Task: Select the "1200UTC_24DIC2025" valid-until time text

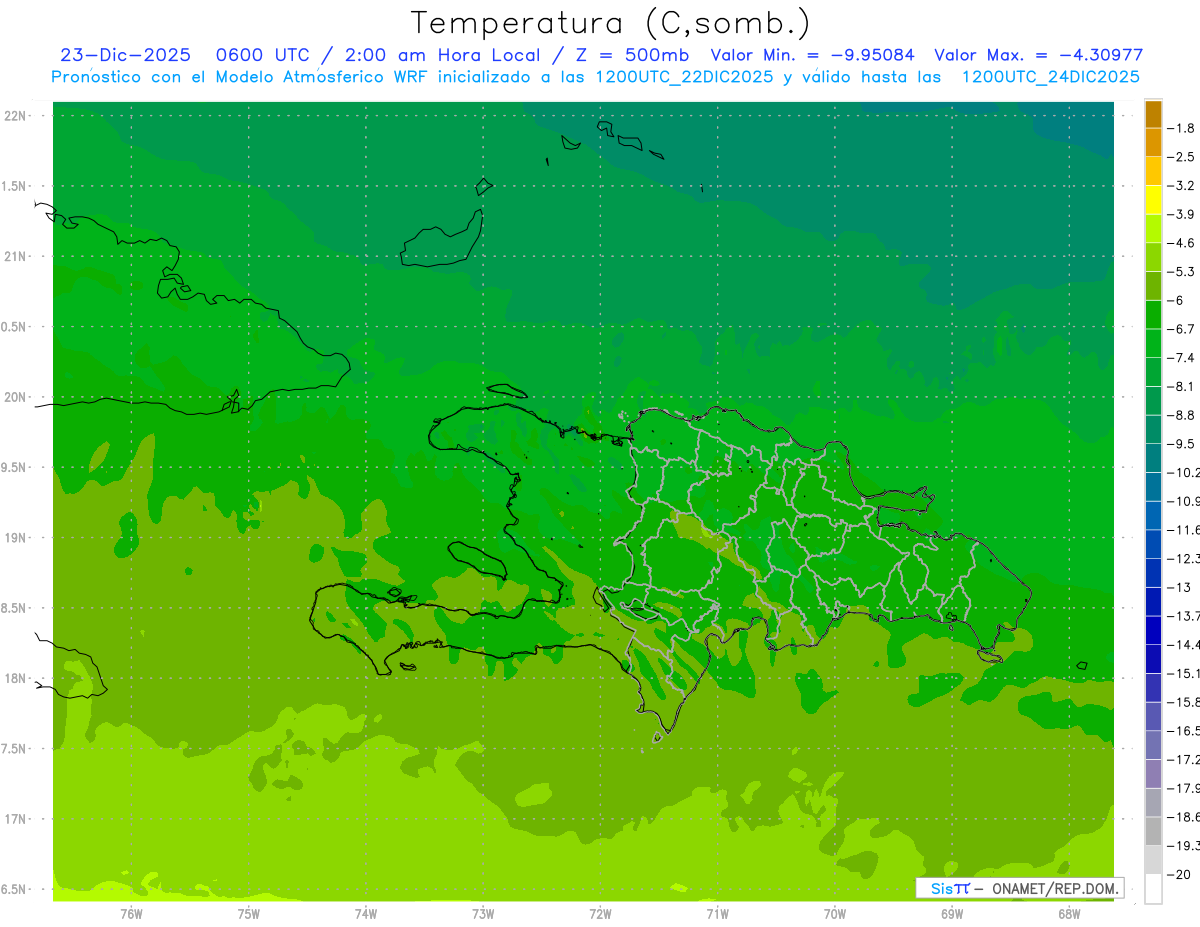Action: 1050,77
